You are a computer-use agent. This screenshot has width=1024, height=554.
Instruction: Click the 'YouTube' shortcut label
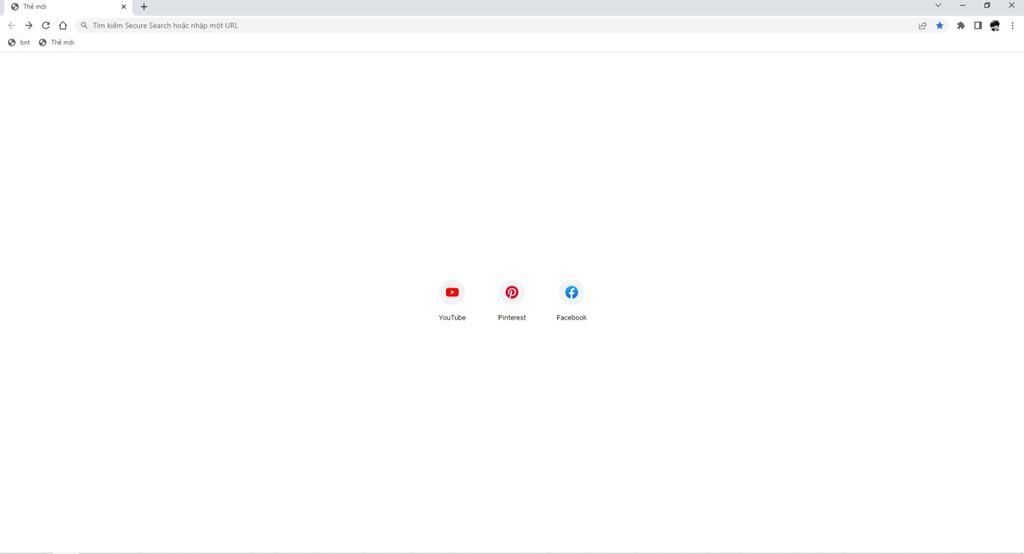pyautogui.click(x=452, y=318)
